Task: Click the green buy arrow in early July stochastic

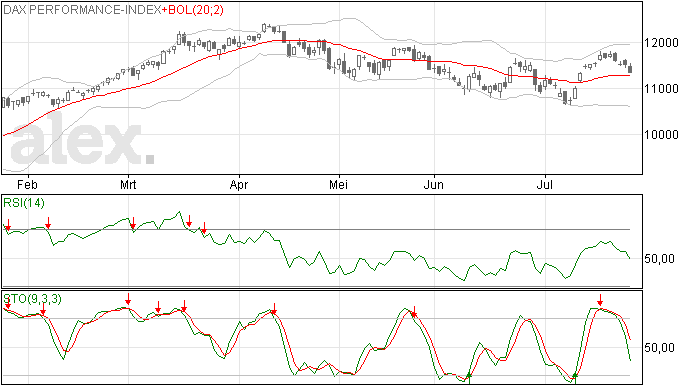Action: coord(575,378)
